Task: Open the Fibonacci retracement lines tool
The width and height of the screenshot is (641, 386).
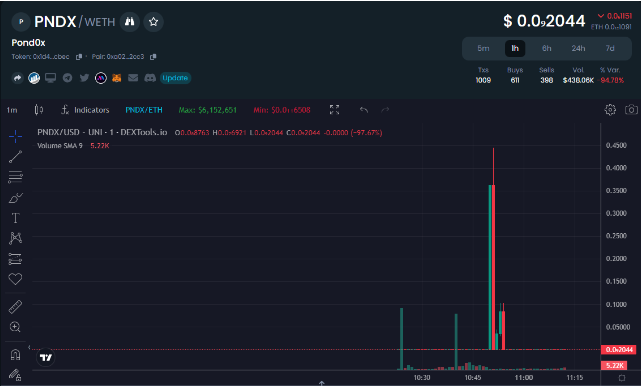Action: tap(15, 177)
